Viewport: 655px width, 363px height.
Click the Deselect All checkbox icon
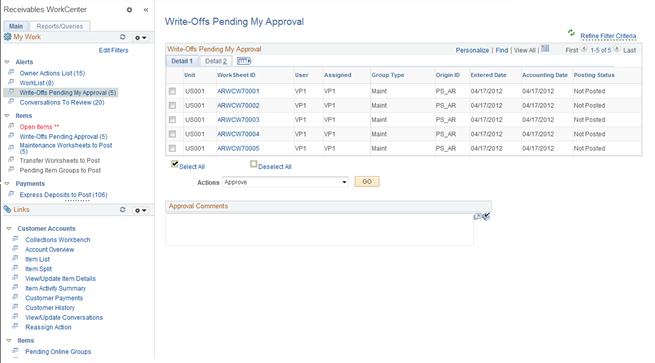254,164
